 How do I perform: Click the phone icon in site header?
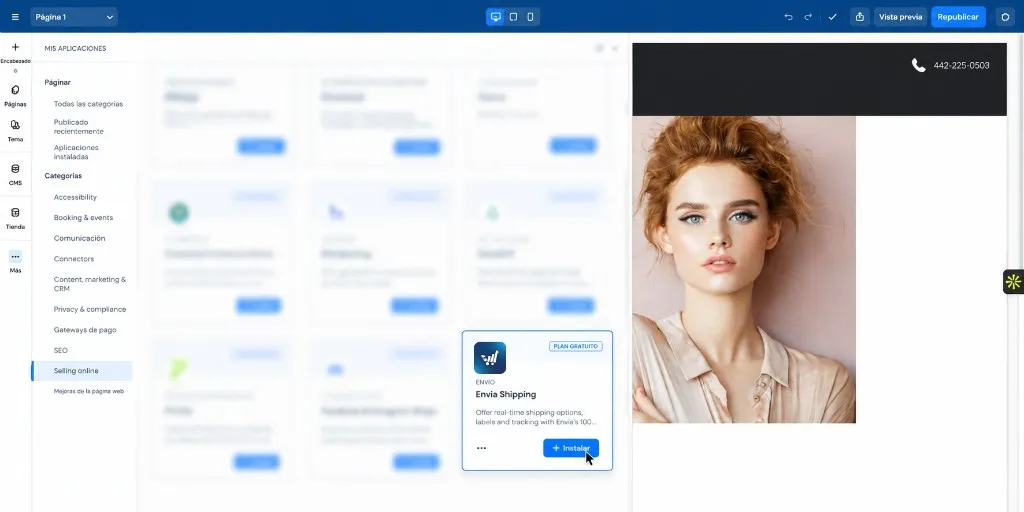pyautogui.click(x=918, y=65)
